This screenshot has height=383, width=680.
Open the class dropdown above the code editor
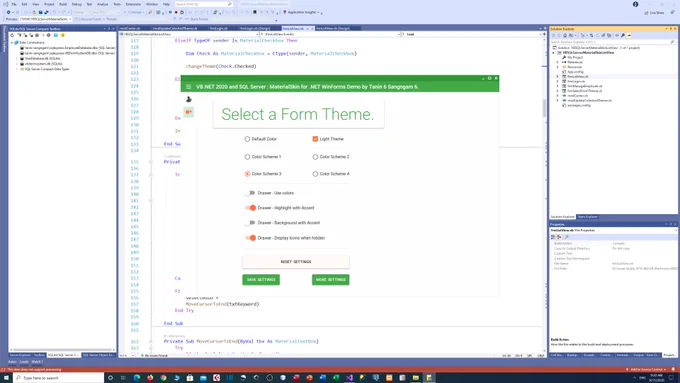pos(189,34)
